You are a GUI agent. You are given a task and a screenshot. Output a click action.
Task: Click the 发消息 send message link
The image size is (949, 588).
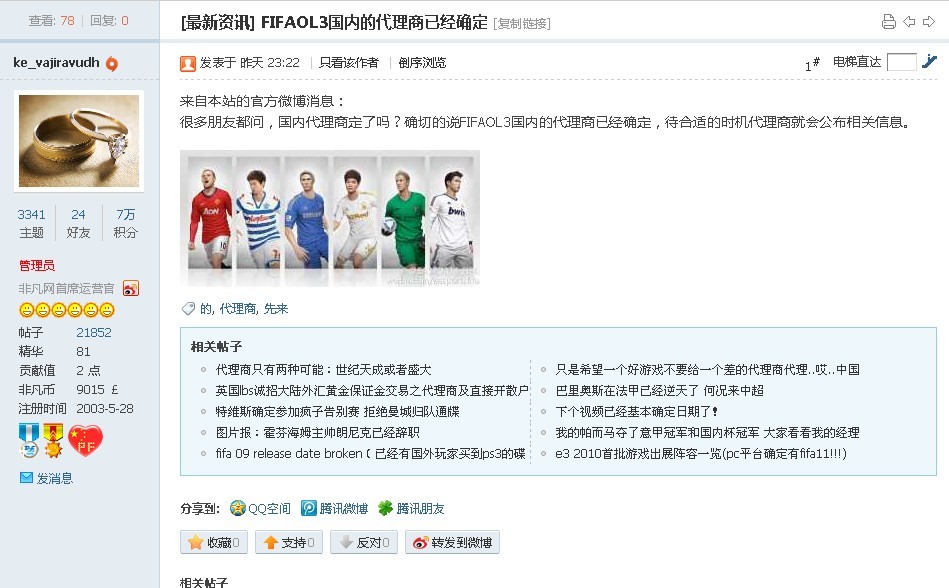pyautogui.click(x=46, y=478)
